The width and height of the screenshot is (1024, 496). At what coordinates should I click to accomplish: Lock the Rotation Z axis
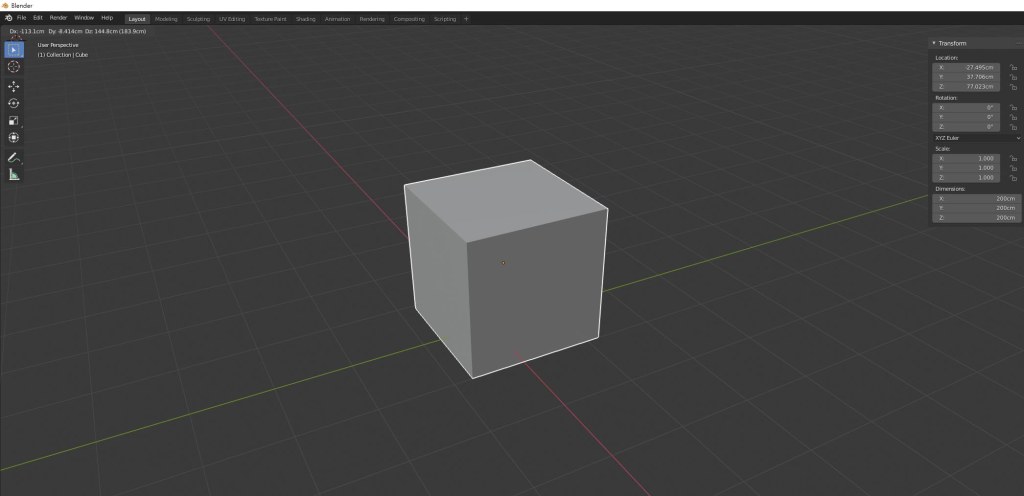point(1013,127)
